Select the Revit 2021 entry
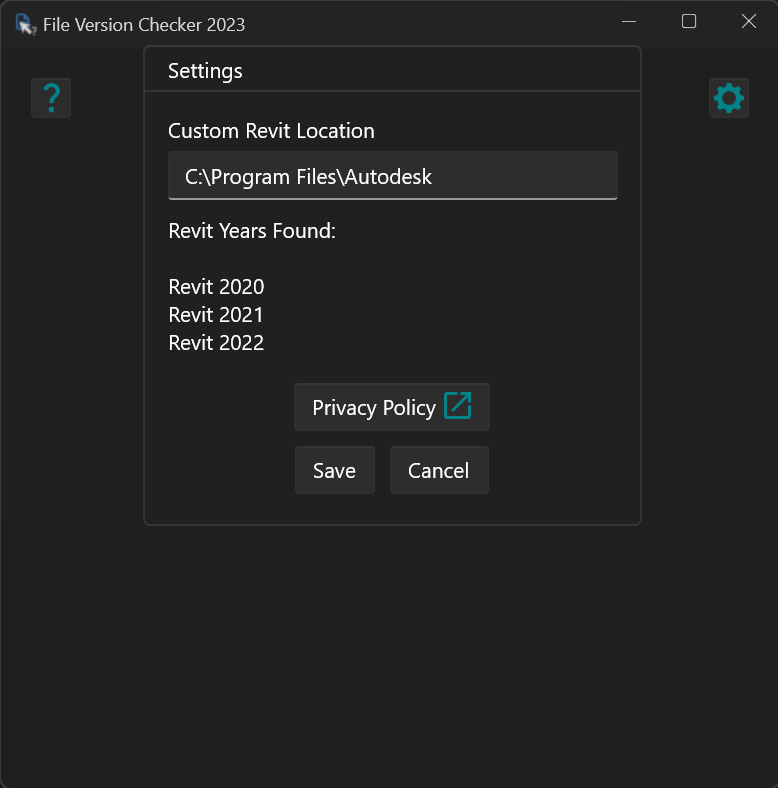This screenshot has height=788, width=778. click(x=216, y=315)
